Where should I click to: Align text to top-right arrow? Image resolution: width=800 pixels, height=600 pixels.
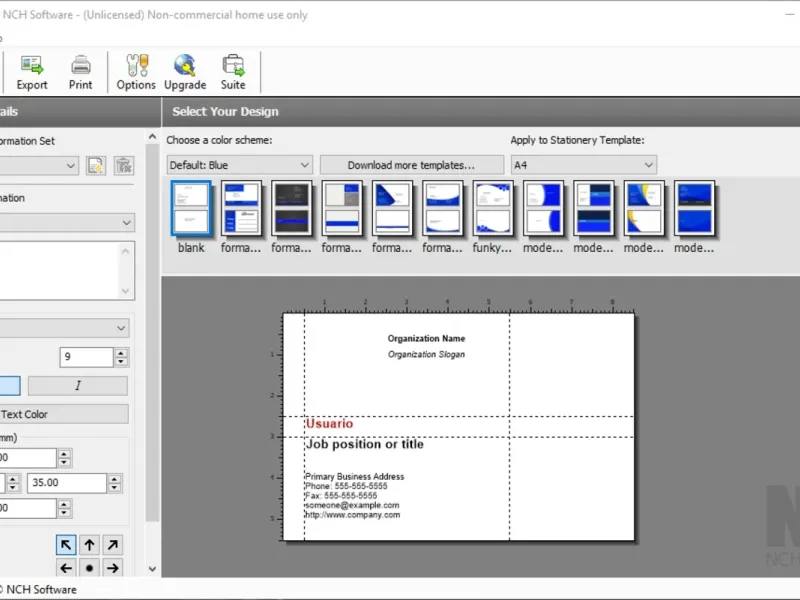113,545
